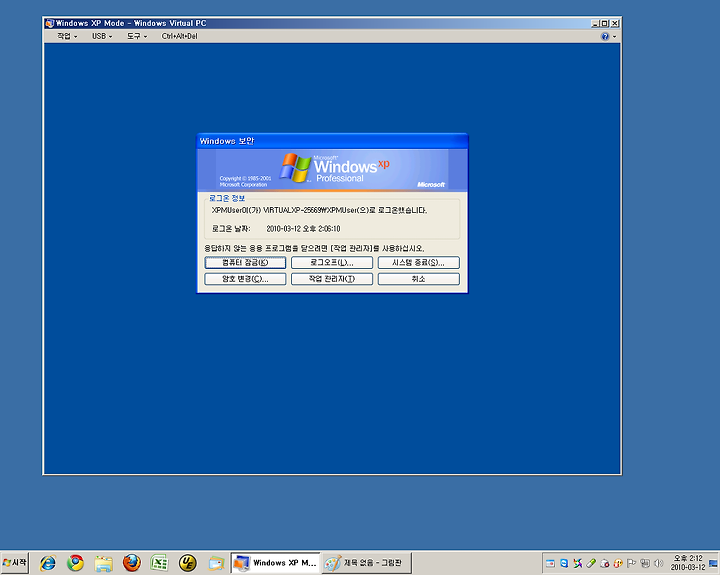Open Excel from the taskbar

point(159,563)
